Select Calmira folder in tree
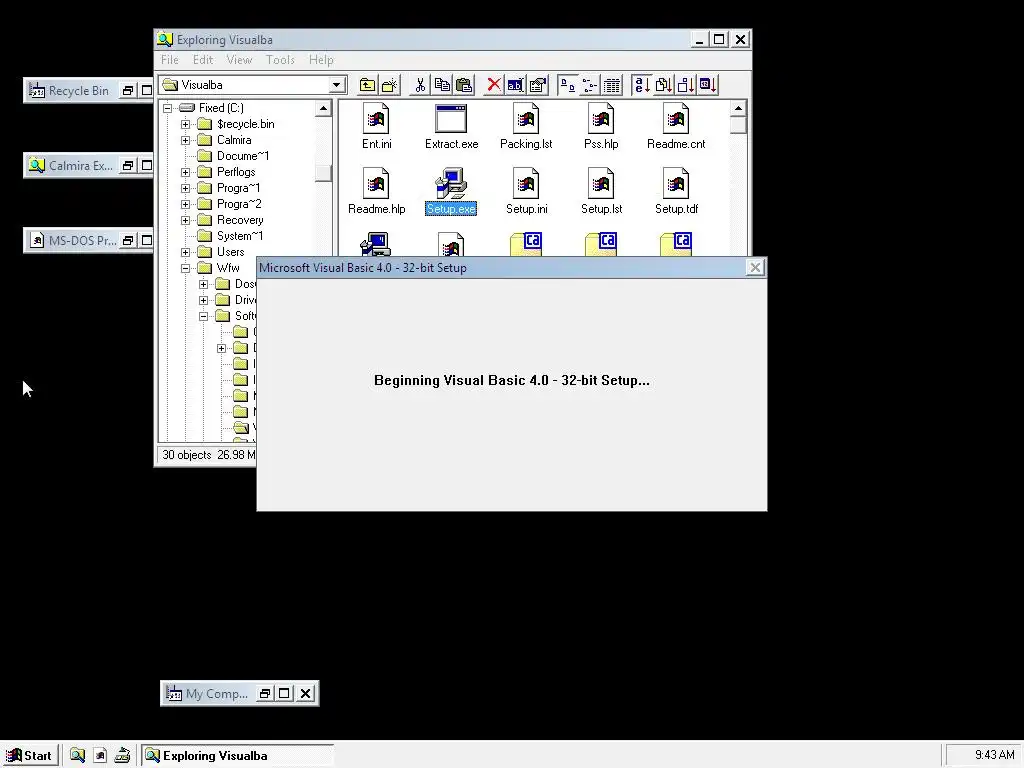This screenshot has width=1024, height=768. pos(234,140)
